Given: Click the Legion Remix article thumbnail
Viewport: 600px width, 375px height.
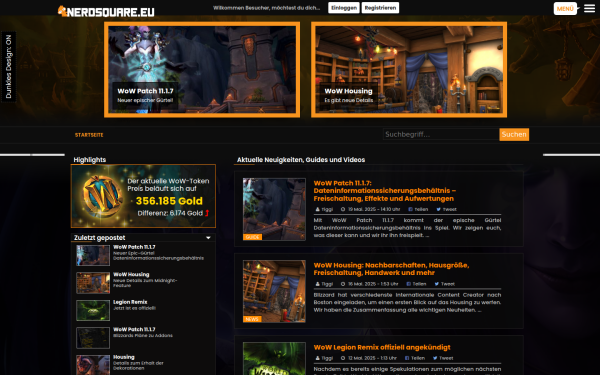Looking at the screenshot, I should pos(274,359).
